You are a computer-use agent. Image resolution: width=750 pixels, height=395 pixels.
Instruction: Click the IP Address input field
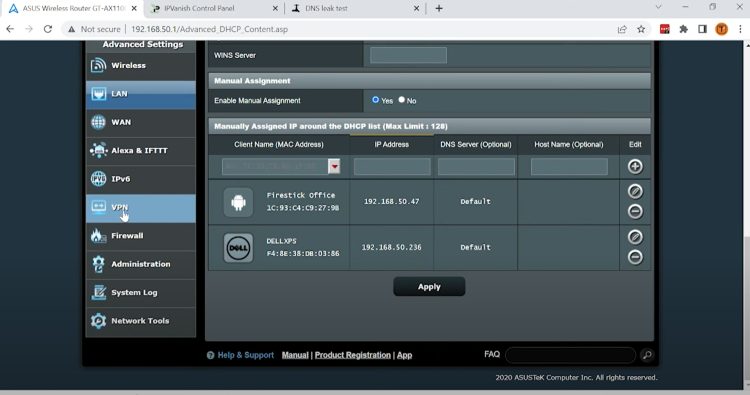coord(392,167)
